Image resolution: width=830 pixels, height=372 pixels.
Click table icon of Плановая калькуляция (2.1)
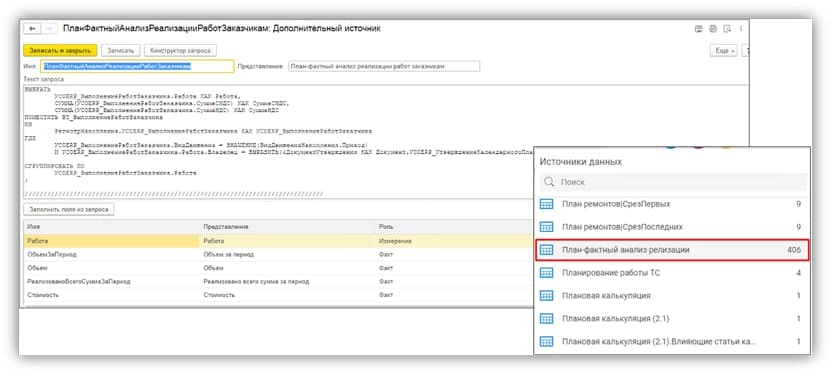tap(546, 319)
